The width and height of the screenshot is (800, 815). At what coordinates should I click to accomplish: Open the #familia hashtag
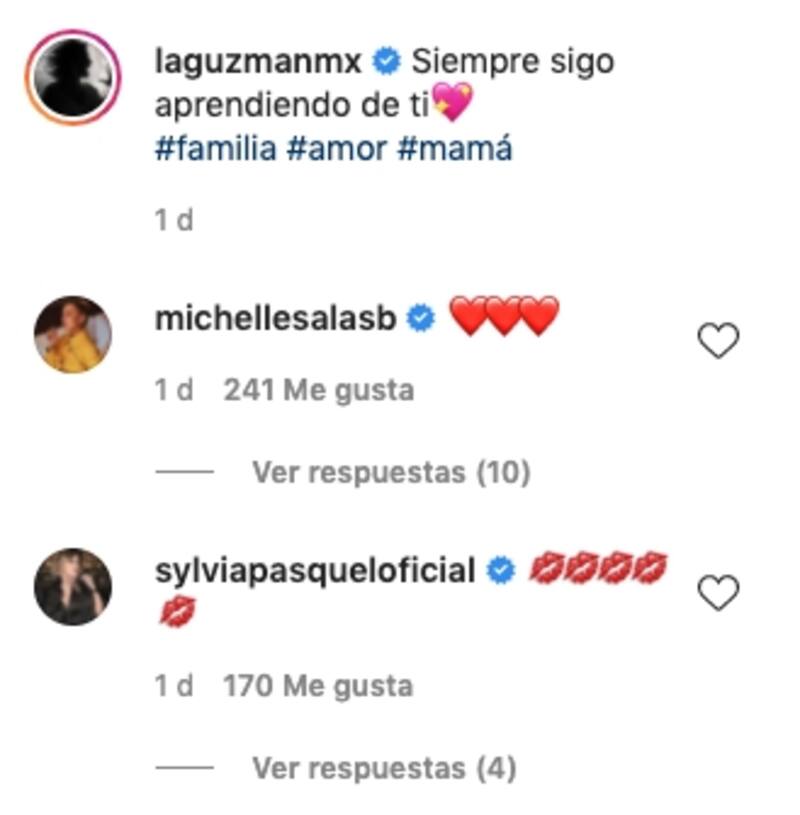(215, 149)
